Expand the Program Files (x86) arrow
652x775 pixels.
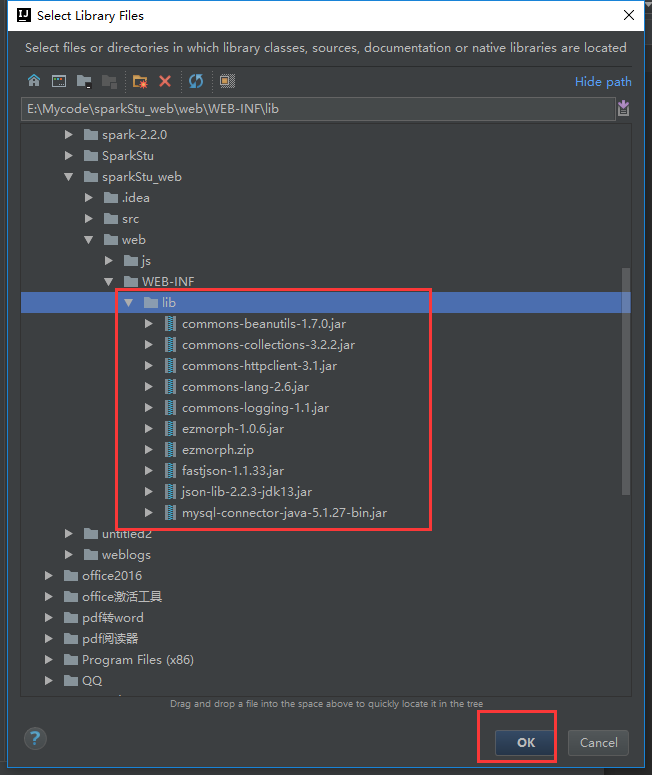[x=48, y=659]
